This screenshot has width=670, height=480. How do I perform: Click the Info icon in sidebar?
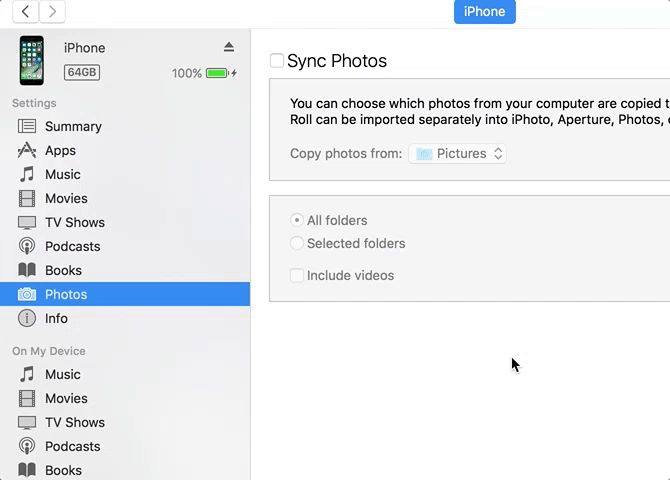click(x=27, y=319)
